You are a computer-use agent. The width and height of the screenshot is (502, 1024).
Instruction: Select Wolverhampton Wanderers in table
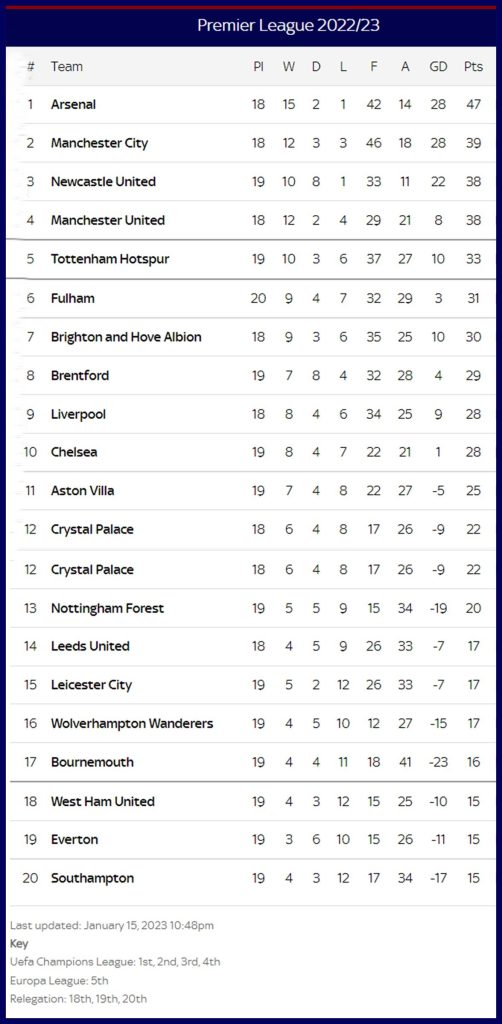pyautogui.click(x=132, y=724)
